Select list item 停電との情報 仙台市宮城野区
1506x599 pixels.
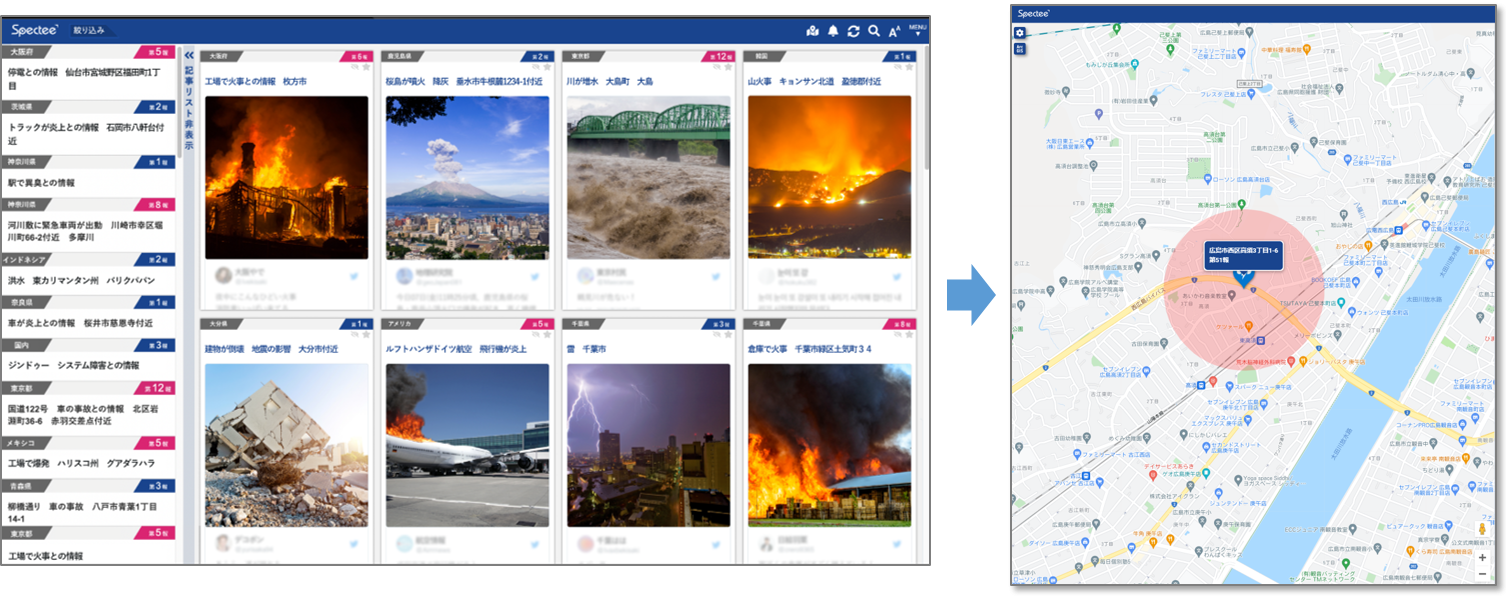(88, 79)
